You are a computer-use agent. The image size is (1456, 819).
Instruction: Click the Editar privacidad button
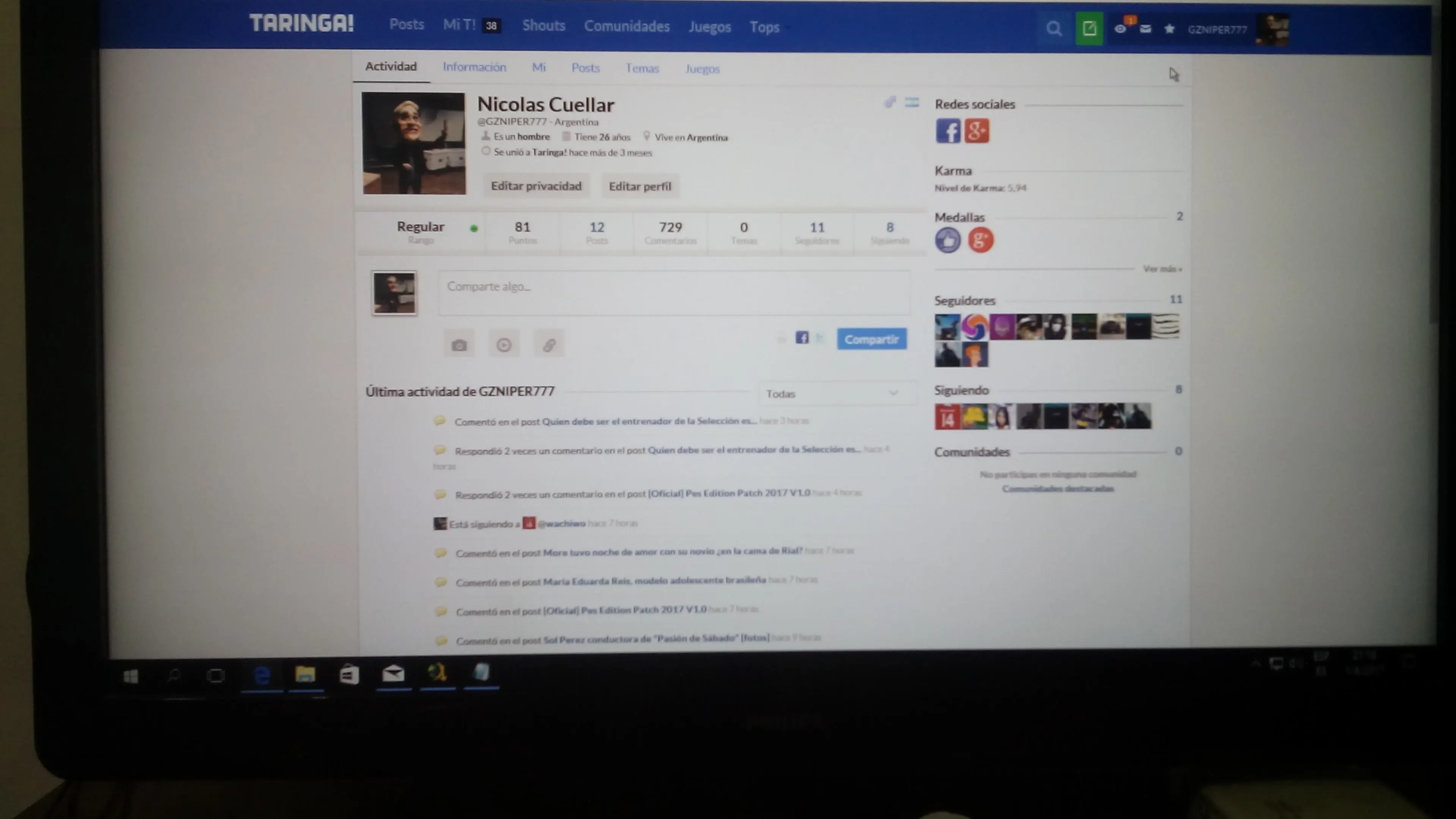(536, 186)
